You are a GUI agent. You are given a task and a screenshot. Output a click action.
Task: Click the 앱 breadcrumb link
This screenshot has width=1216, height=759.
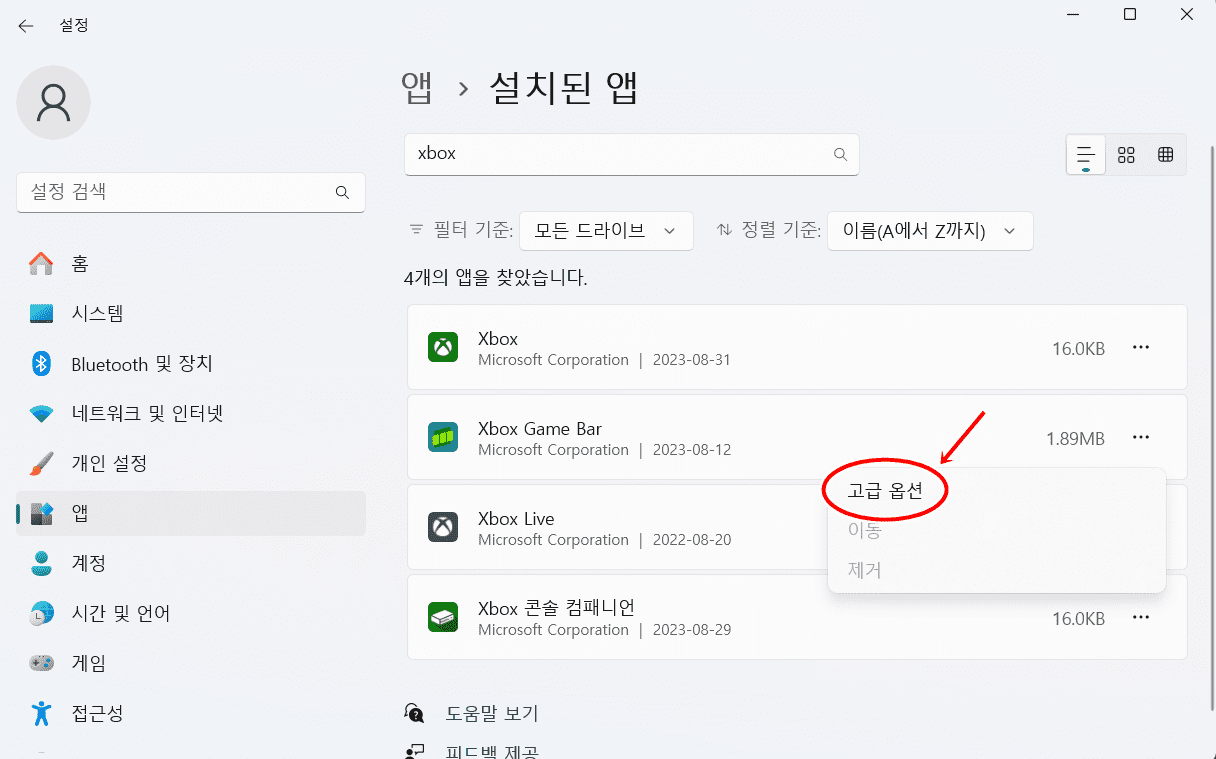(x=417, y=89)
